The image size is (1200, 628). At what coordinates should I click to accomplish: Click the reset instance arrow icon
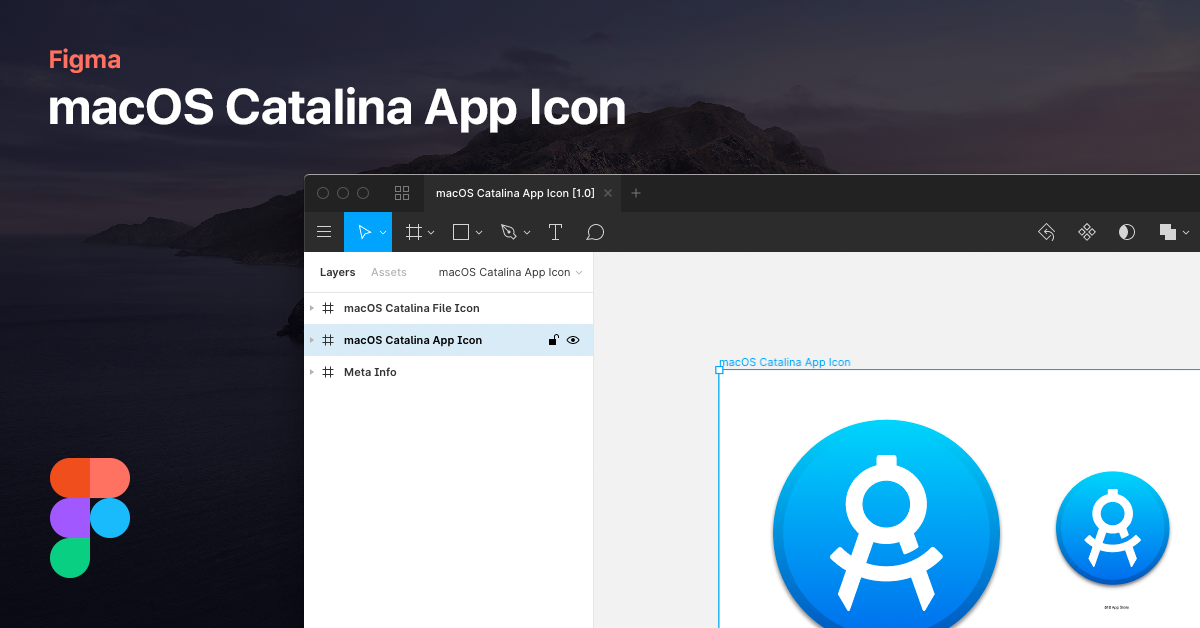pos(1047,232)
